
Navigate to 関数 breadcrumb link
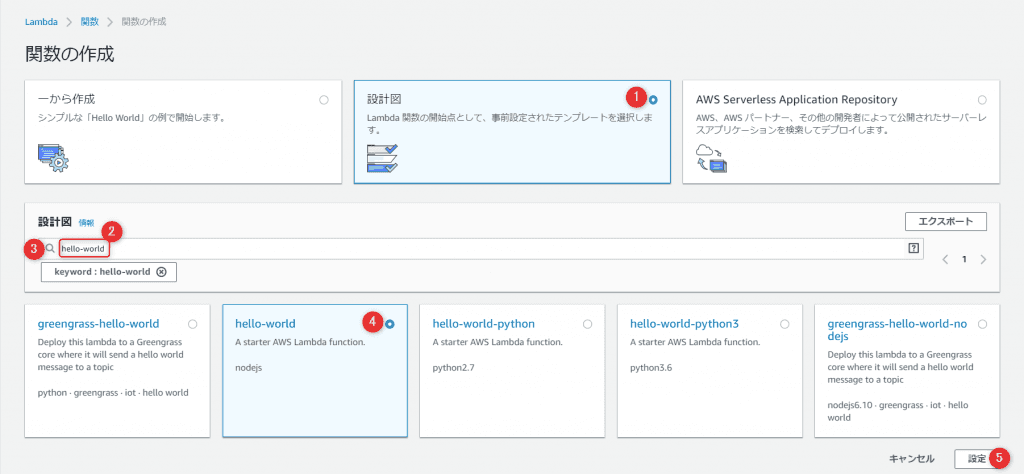pos(90,21)
